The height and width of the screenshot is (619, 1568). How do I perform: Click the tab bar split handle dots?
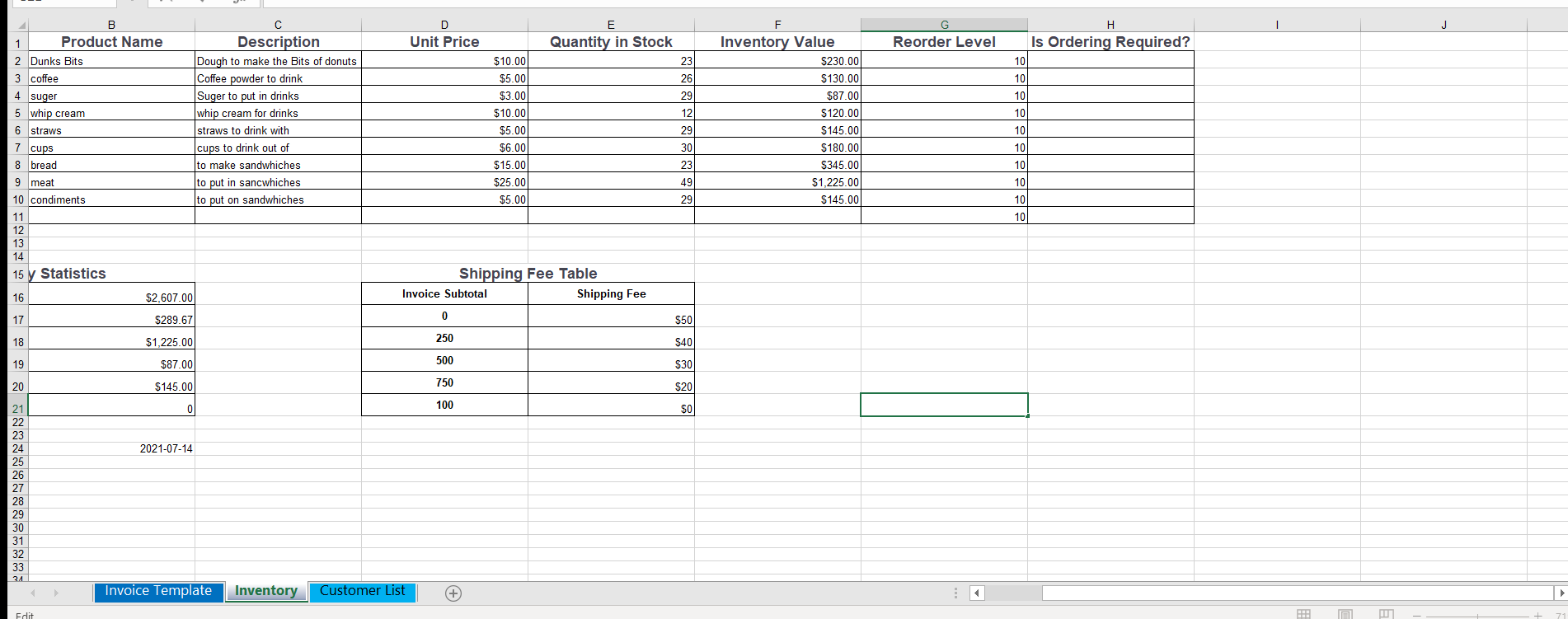(x=956, y=593)
